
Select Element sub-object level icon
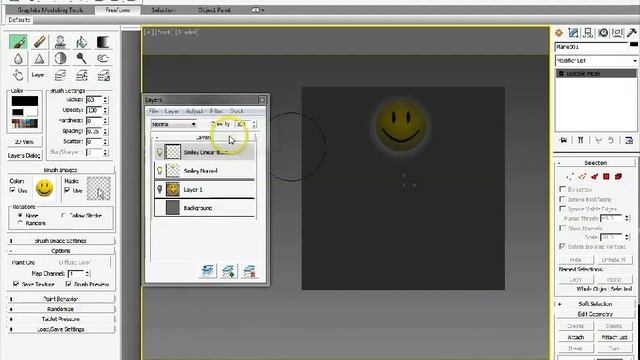[618, 176]
